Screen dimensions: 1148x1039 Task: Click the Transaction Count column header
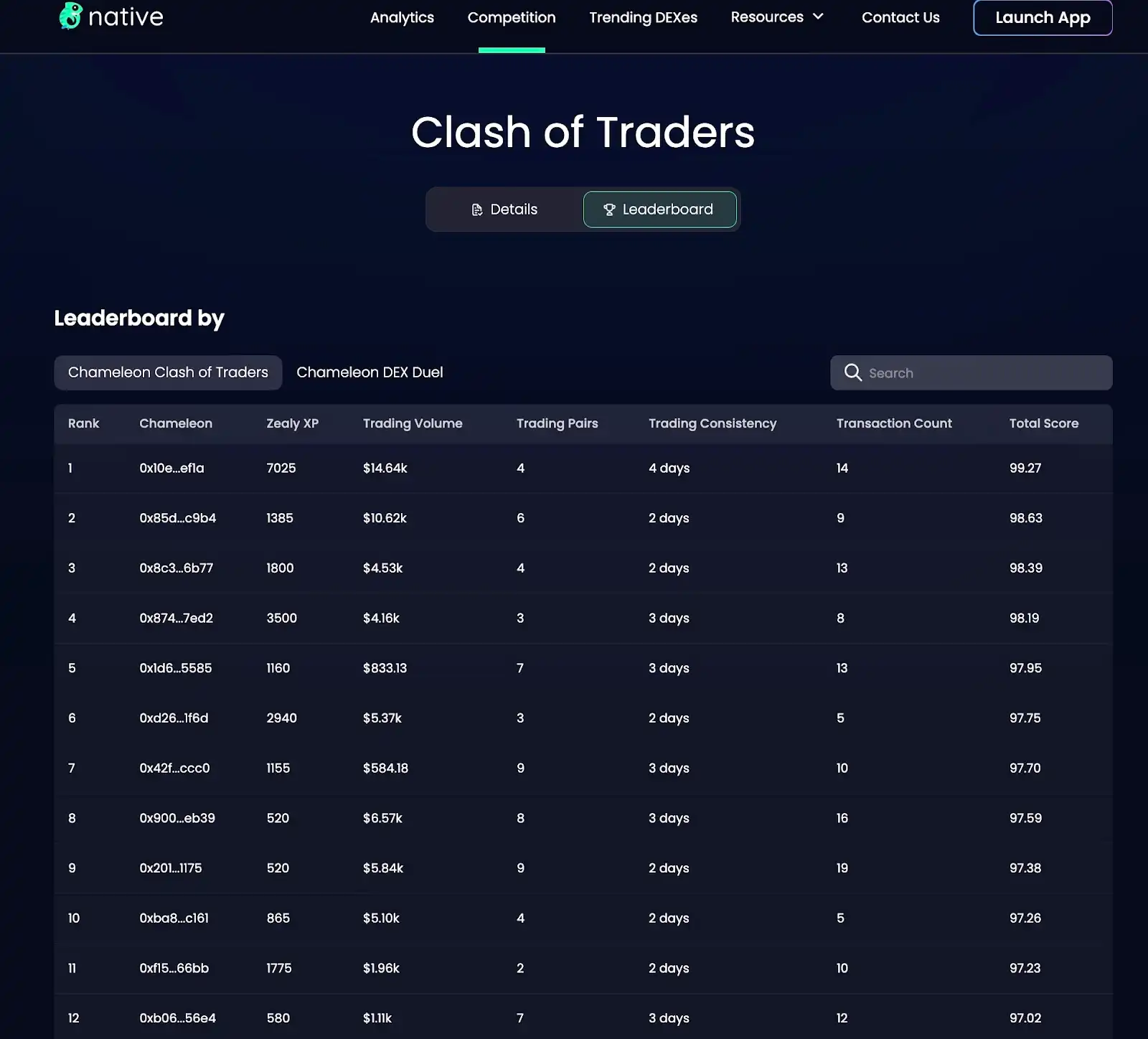pyautogui.click(x=894, y=423)
